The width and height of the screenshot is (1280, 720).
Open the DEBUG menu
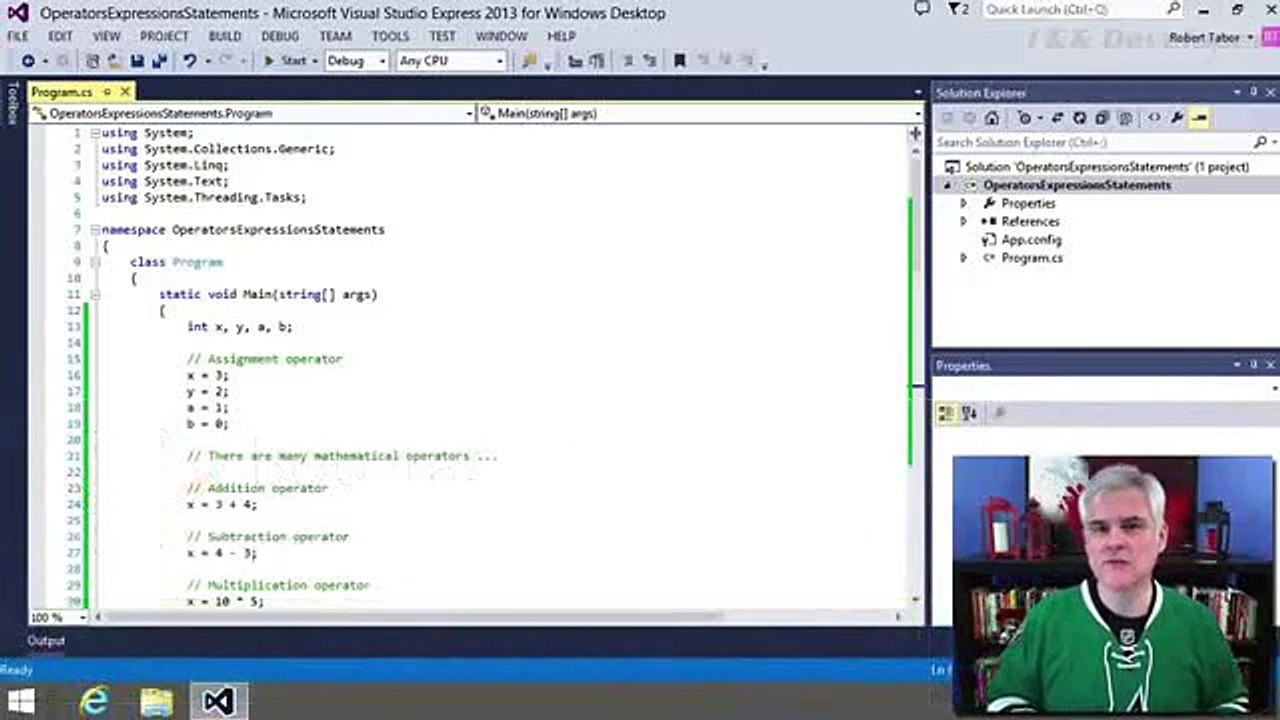(x=280, y=36)
